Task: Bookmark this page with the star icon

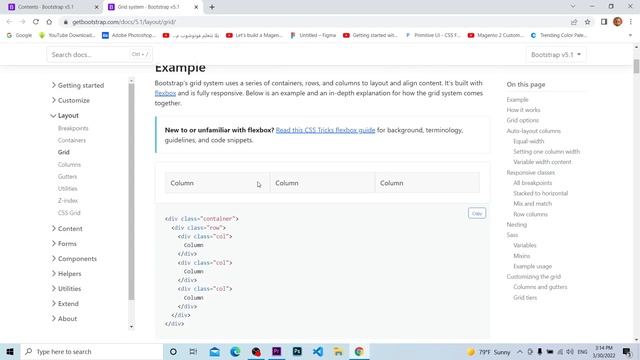Action: pyautogui.click(x=587, y=22)
